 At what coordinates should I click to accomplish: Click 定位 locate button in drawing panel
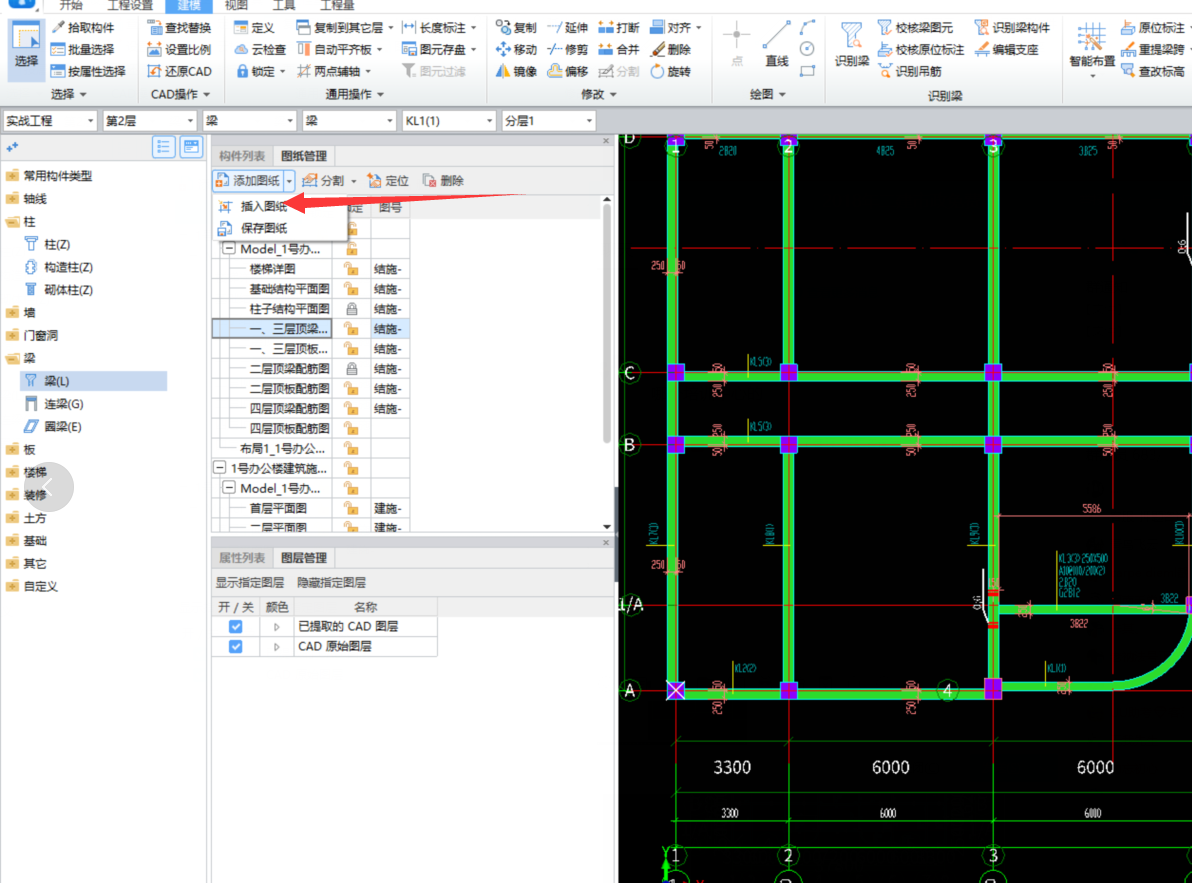(388, 181)
